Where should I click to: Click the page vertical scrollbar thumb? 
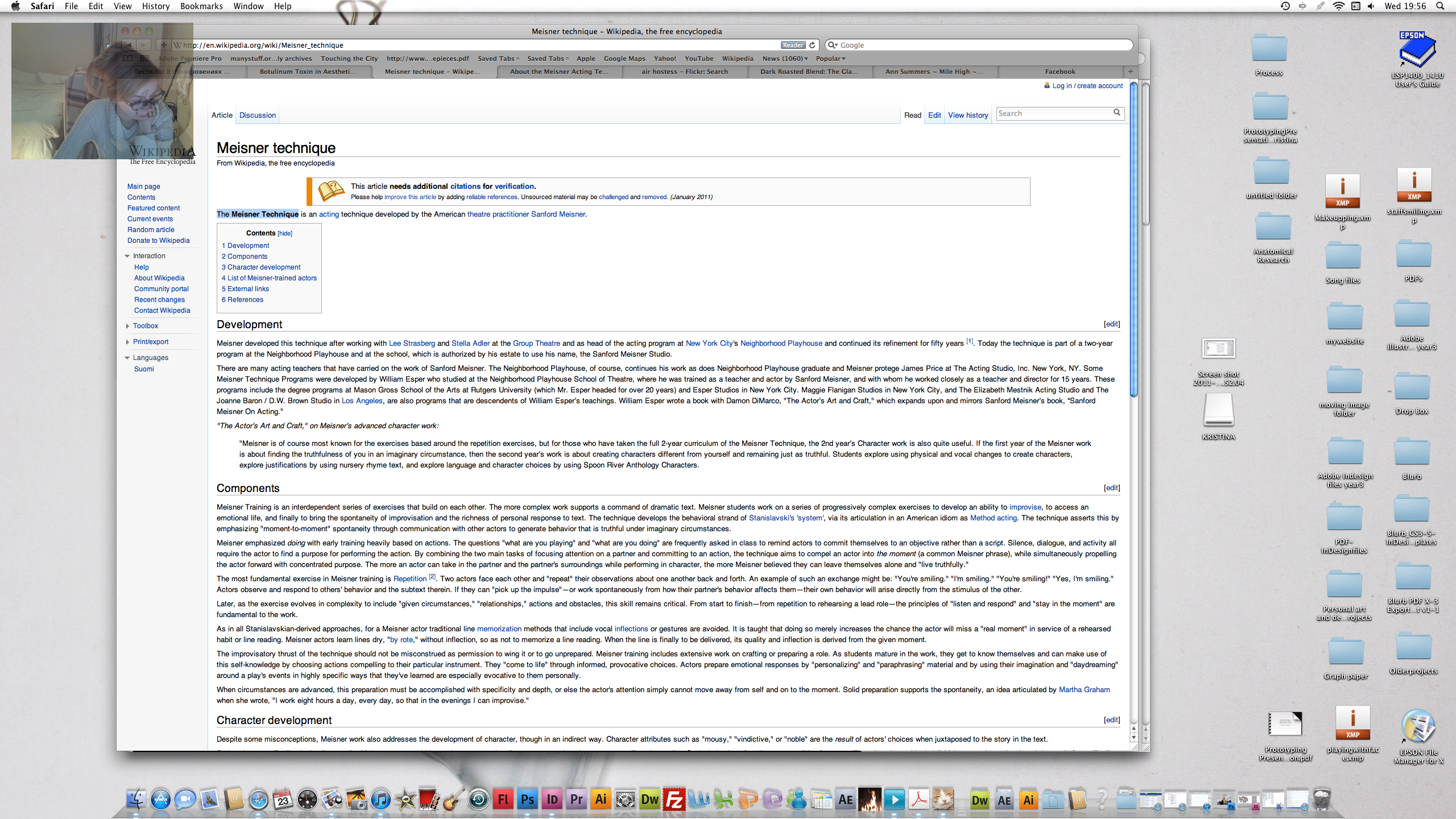click(1133, 239)
